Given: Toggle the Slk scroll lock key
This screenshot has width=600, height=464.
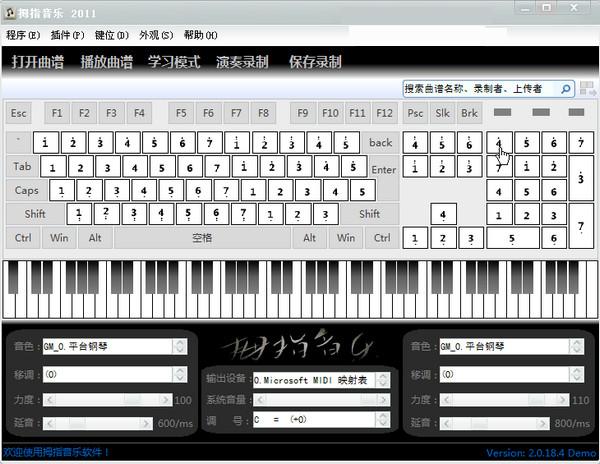Looking at the screenshot, I should (442, 113).
